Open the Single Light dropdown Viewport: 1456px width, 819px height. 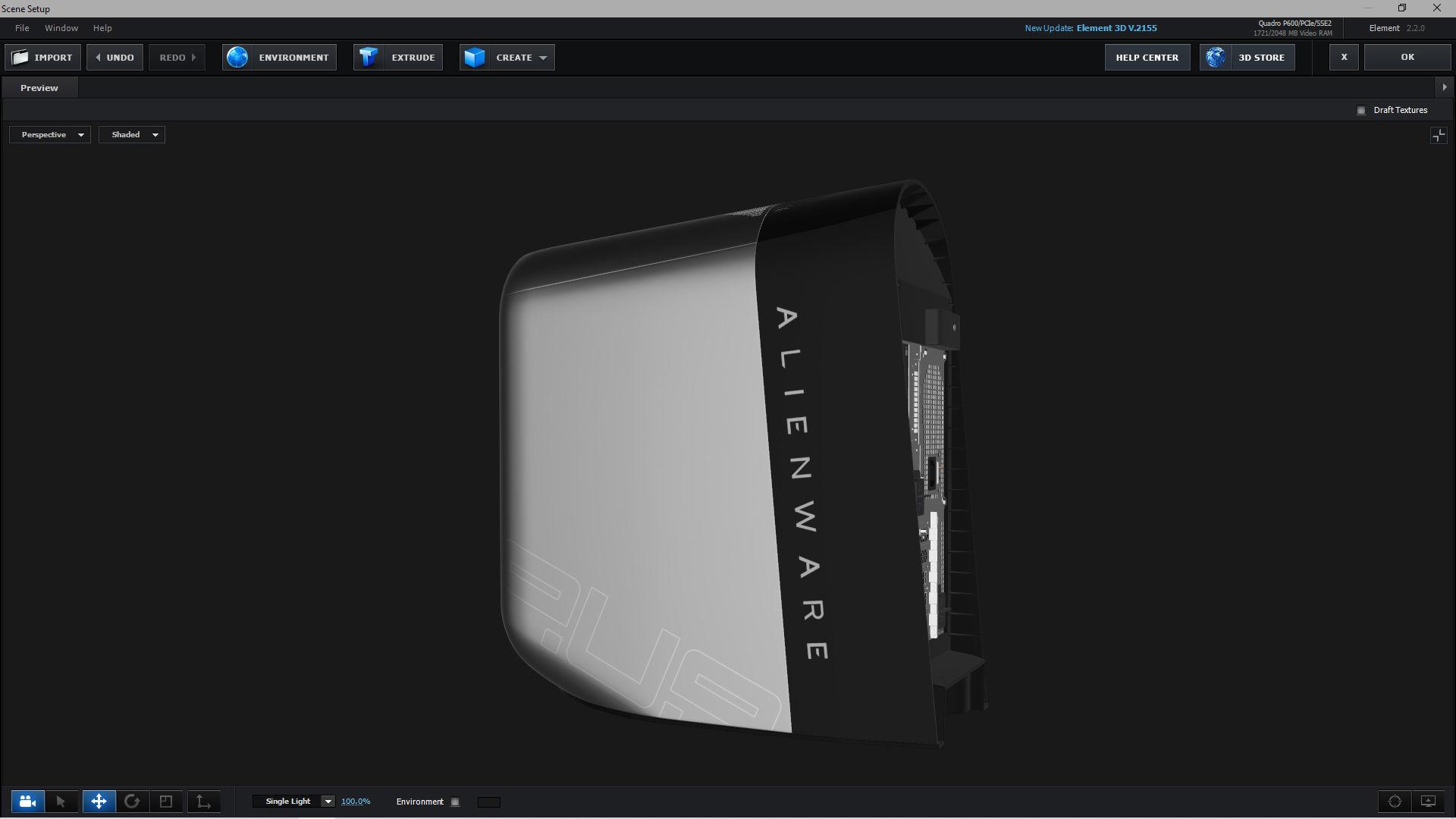tap(293, 802)
